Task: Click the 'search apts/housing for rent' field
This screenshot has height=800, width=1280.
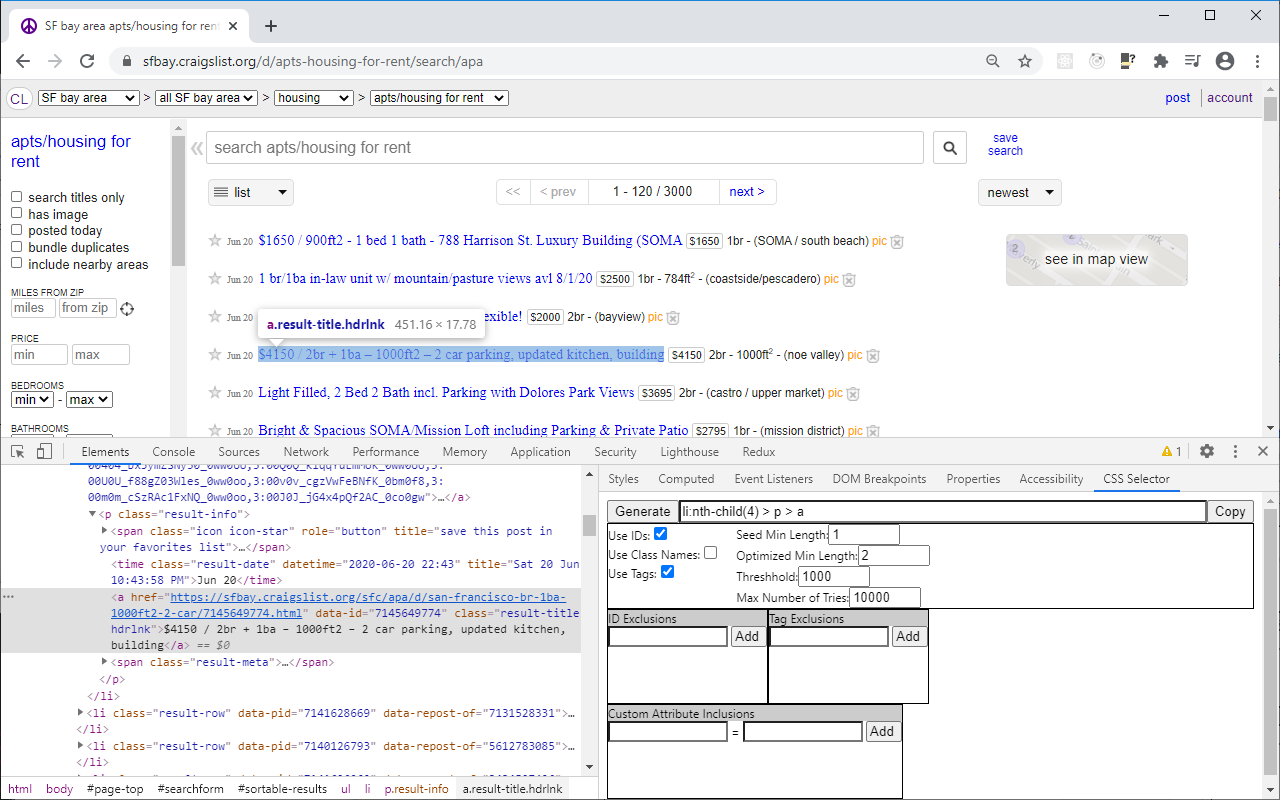Action: click(x=565, y=148)
